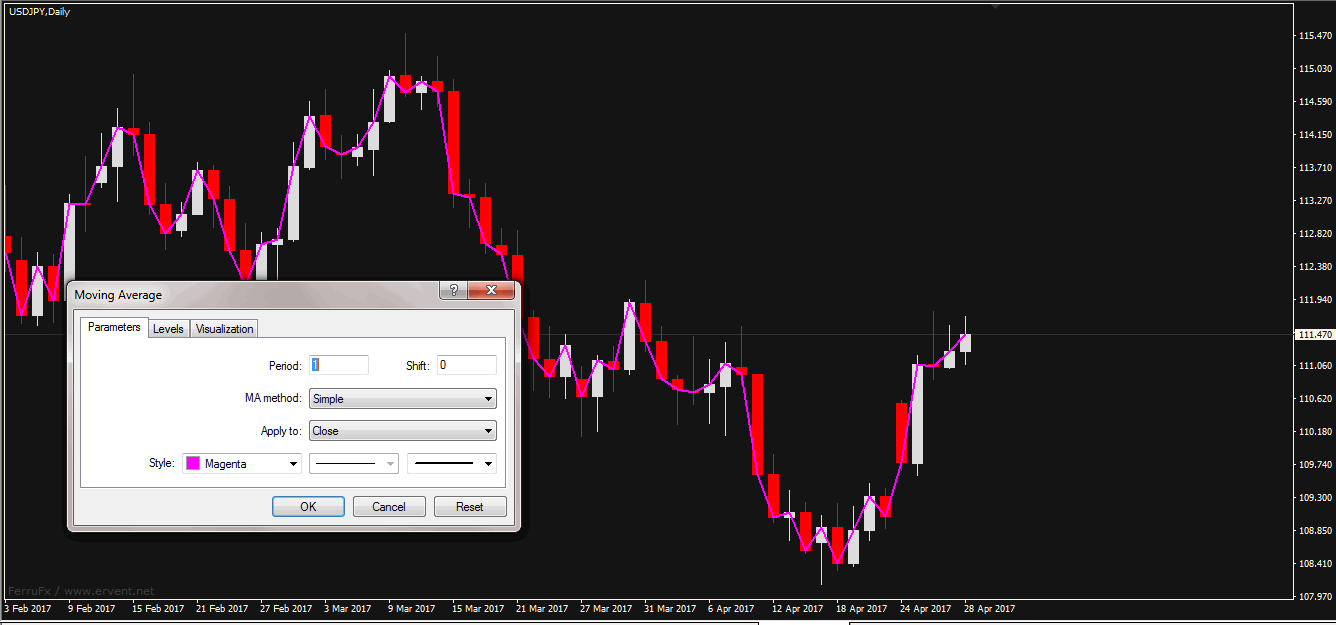Focus the Shift value field
The image size is (1336, 625).
[466, 365]
